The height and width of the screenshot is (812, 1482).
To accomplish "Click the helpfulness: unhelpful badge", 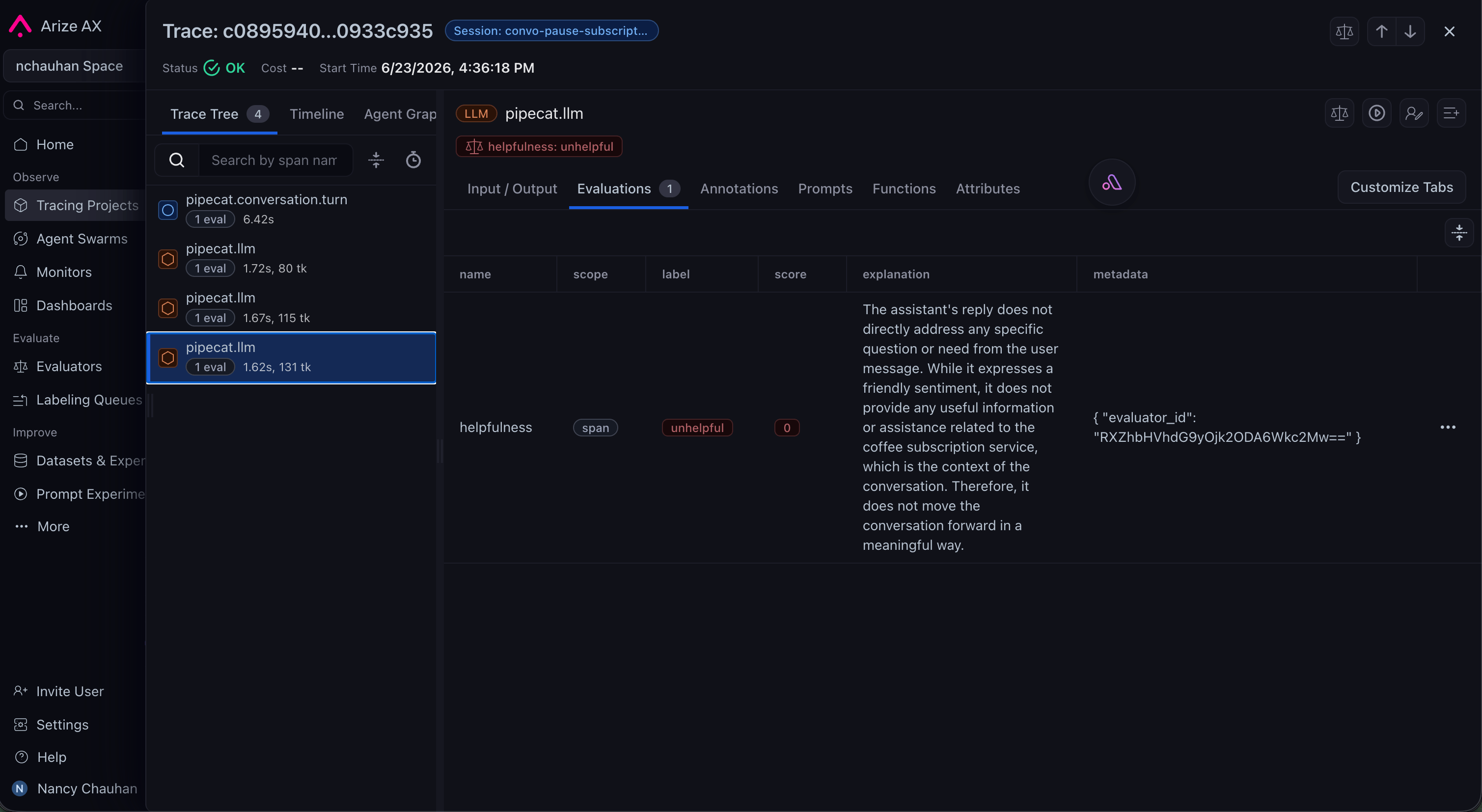I will click(539, 147).
